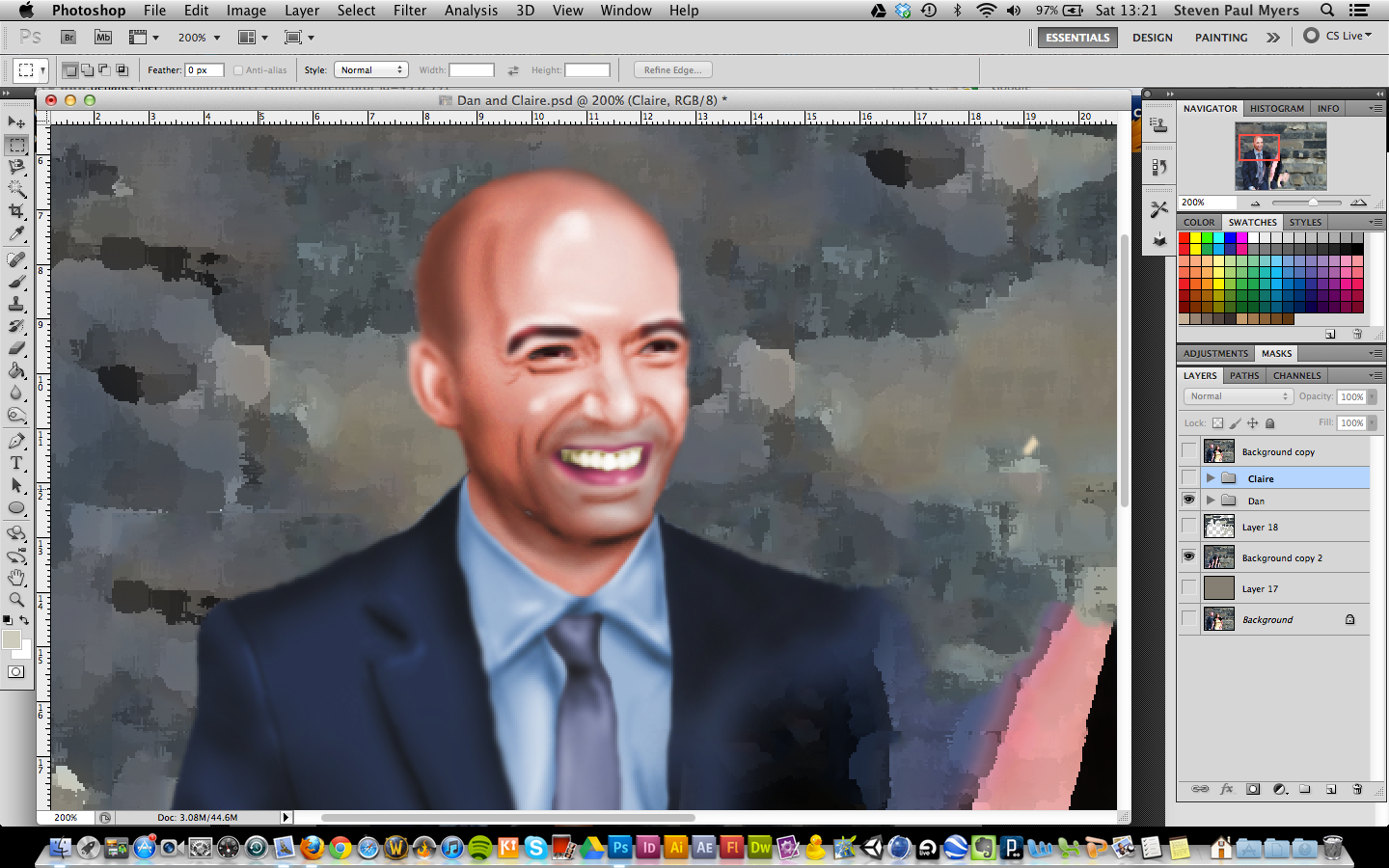The height and width of the screenshot is (868, 1389).
Task: Switch to the Histogram tab
Action: coord(1276,109)
